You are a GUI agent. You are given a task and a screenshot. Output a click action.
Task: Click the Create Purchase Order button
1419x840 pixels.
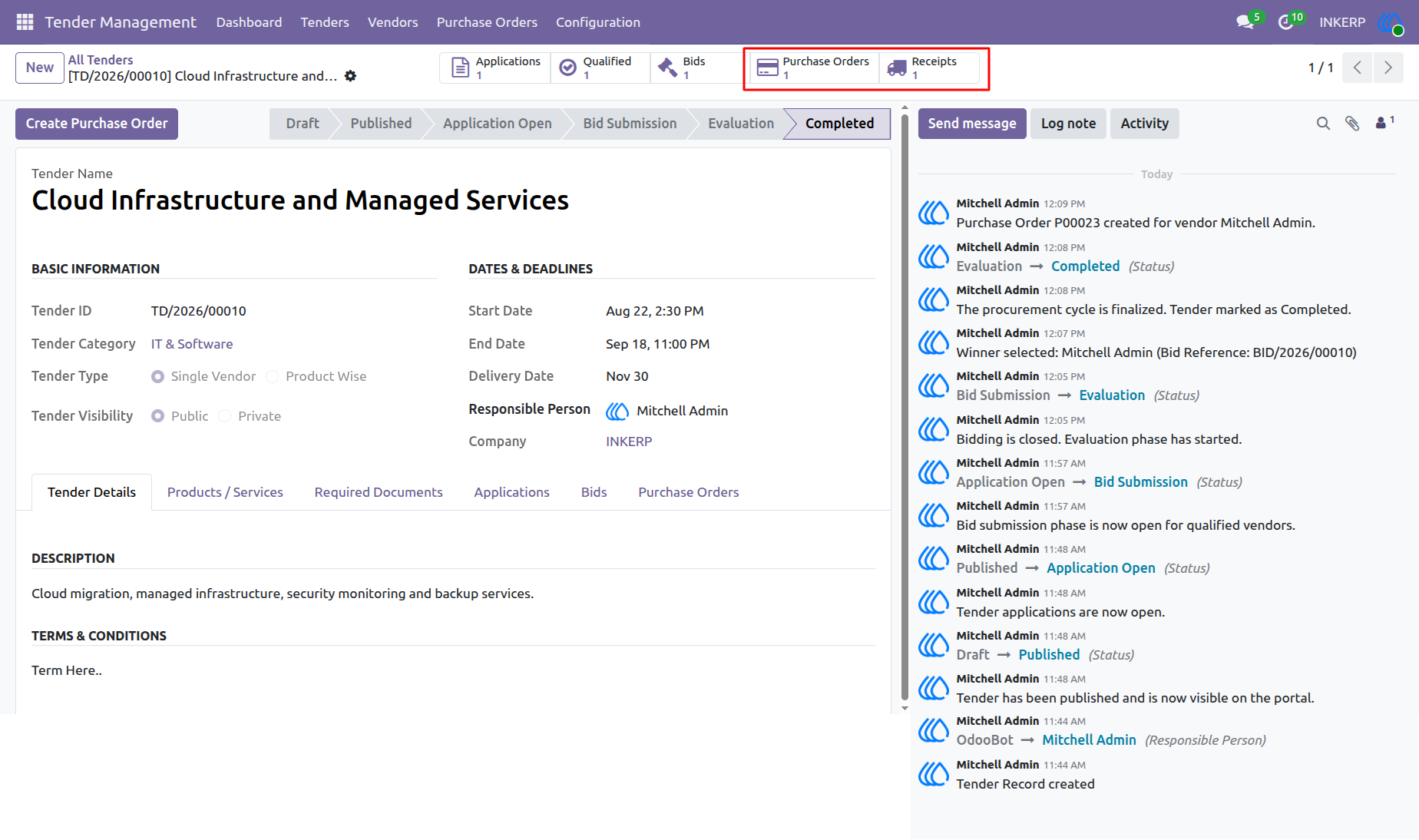click(97, 124)
